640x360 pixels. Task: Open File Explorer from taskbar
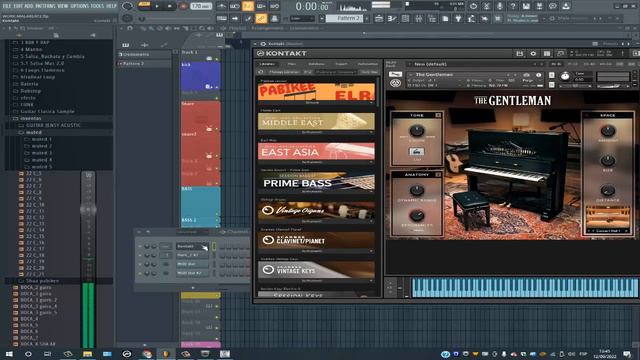pos(87,354)
